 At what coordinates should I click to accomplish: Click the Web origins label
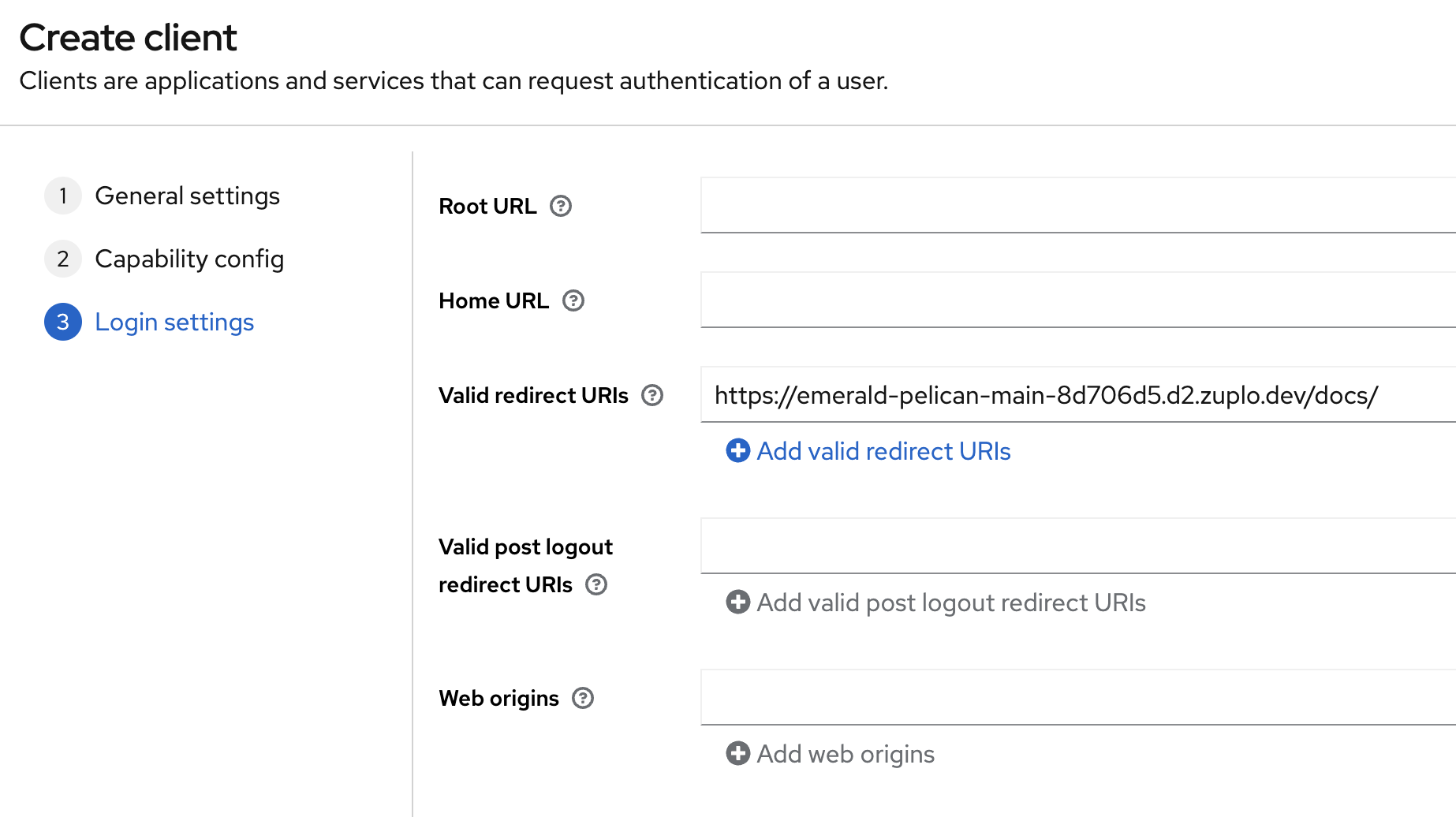[x=498, y=698]
